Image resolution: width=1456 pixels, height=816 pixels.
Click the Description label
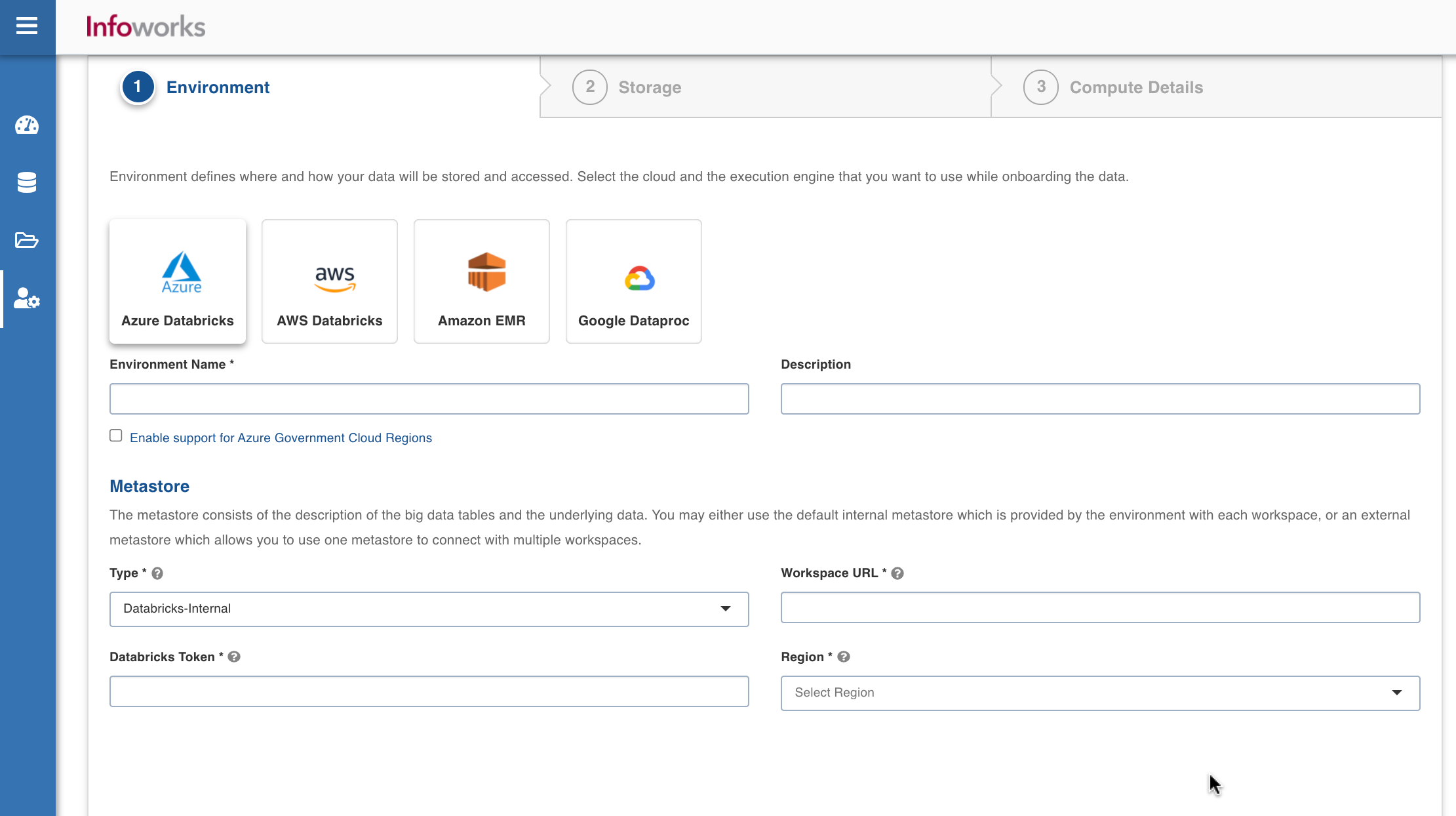tap(816, 364)
